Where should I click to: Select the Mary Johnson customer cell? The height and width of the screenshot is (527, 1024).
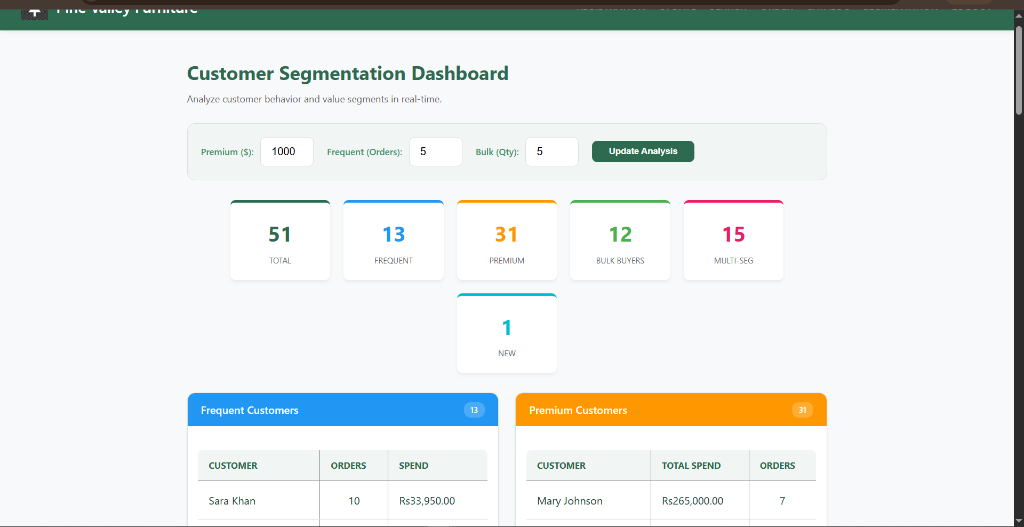coord(588,502)
